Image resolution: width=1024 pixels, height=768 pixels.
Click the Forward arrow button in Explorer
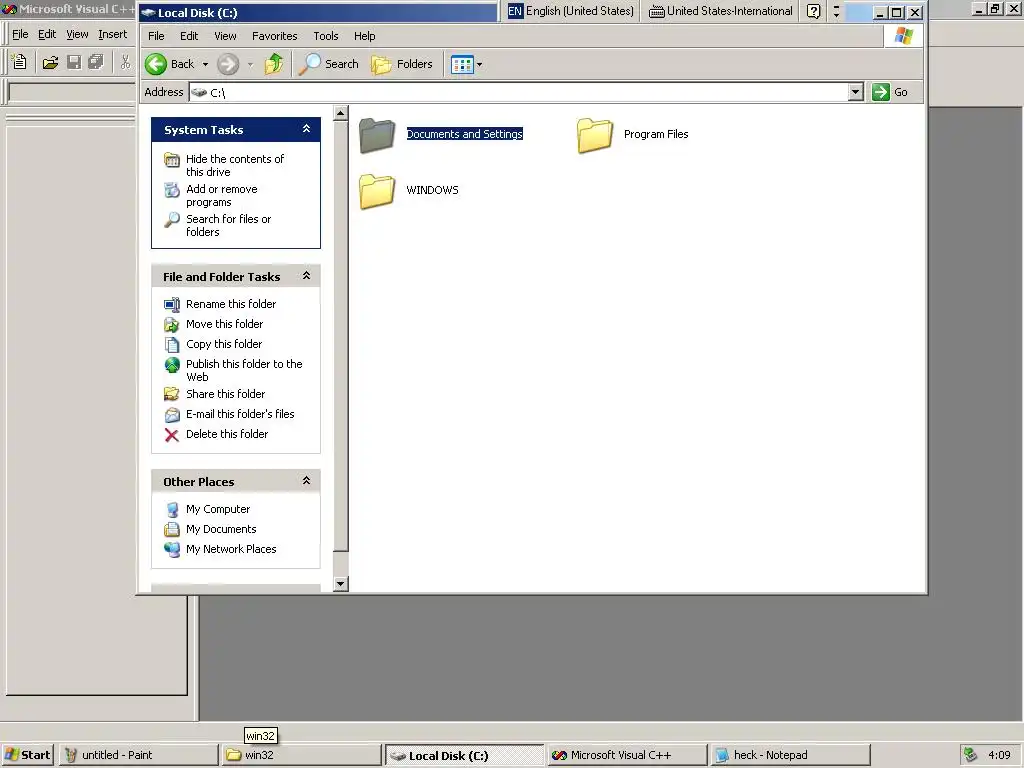(228, 64)
